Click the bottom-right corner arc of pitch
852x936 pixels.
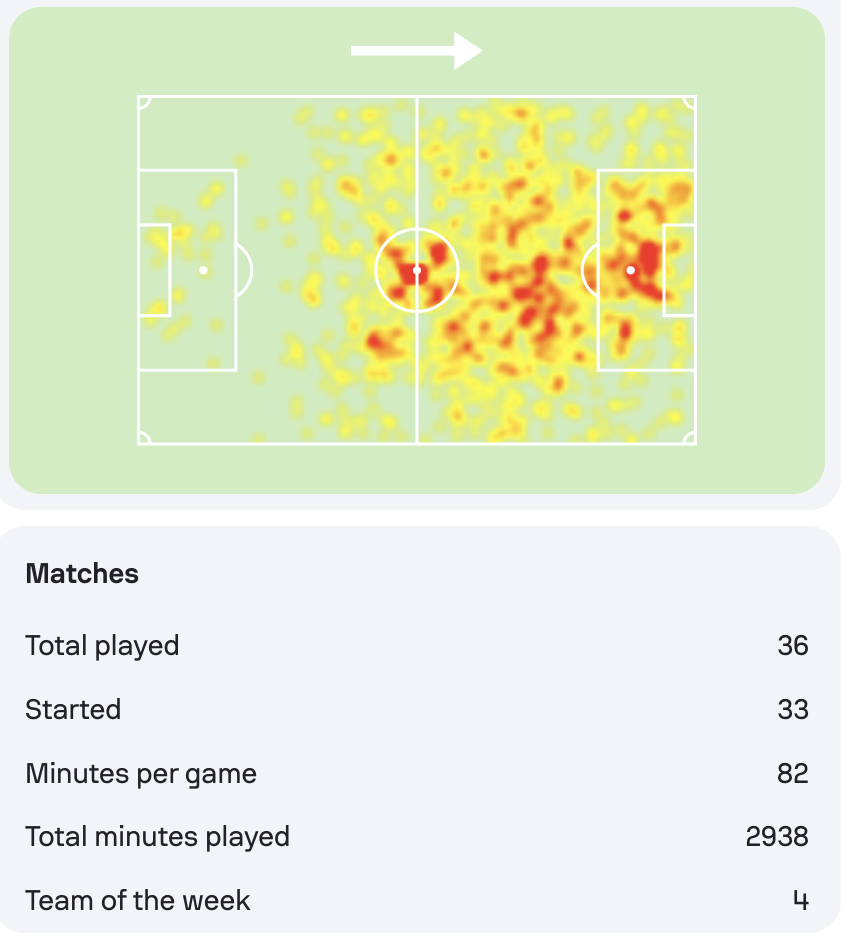[x=690, y=439]
